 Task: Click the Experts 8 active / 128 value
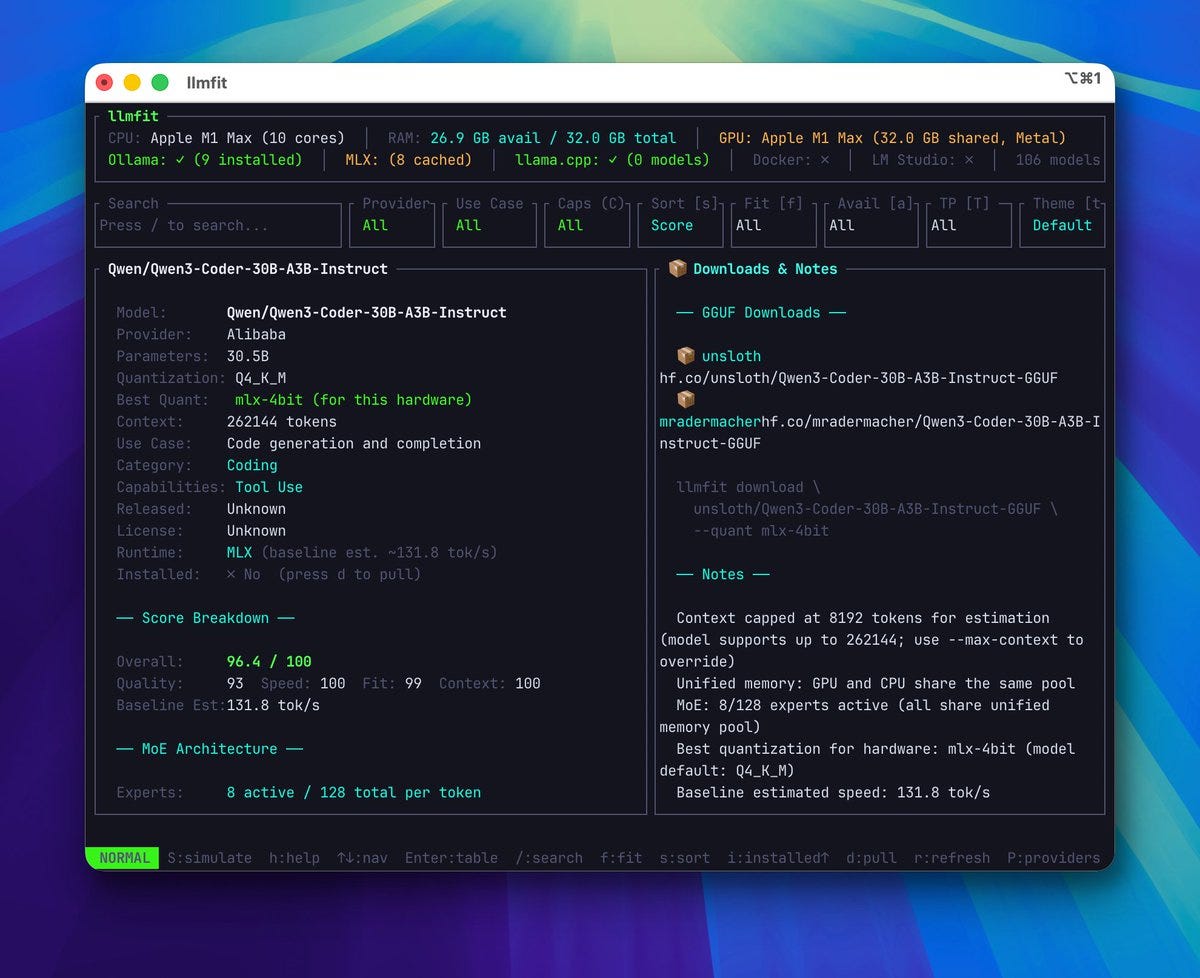[x=354, y=793]
